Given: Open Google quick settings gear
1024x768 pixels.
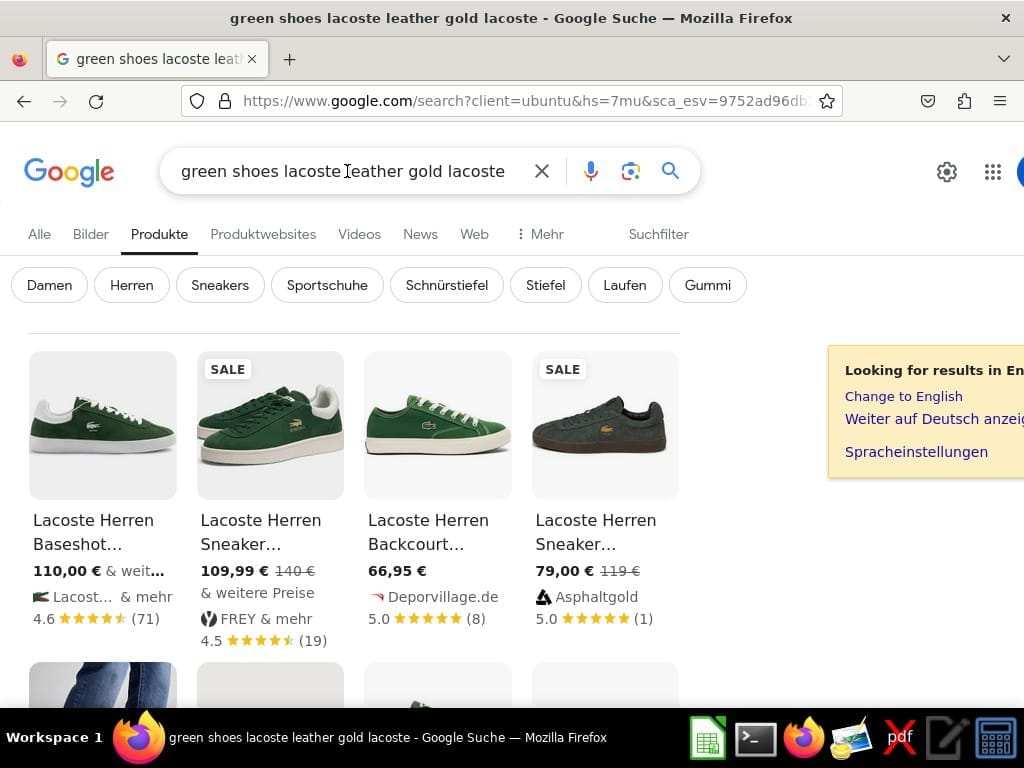Looking at the screenshot, I should (x=946, y=172).
